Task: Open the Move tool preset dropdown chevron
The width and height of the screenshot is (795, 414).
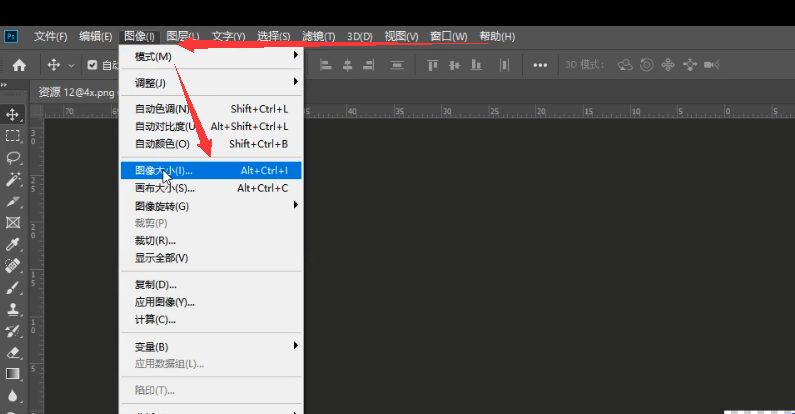Action: pos(71,65)
